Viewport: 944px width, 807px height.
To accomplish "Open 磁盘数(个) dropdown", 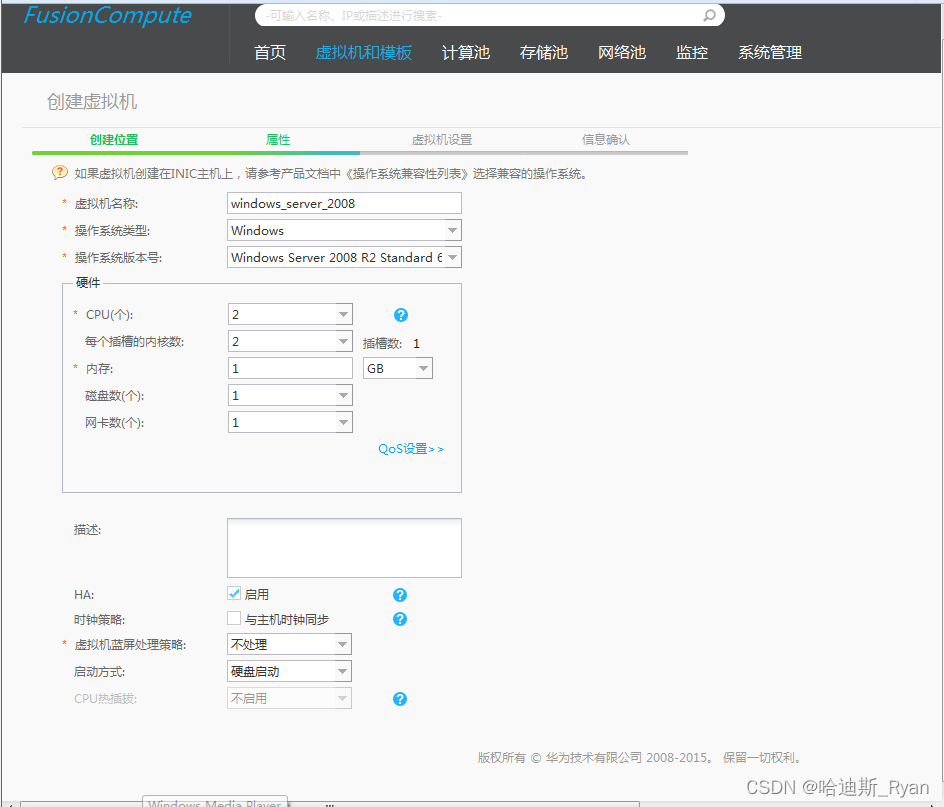I will [x=290, y=395].
